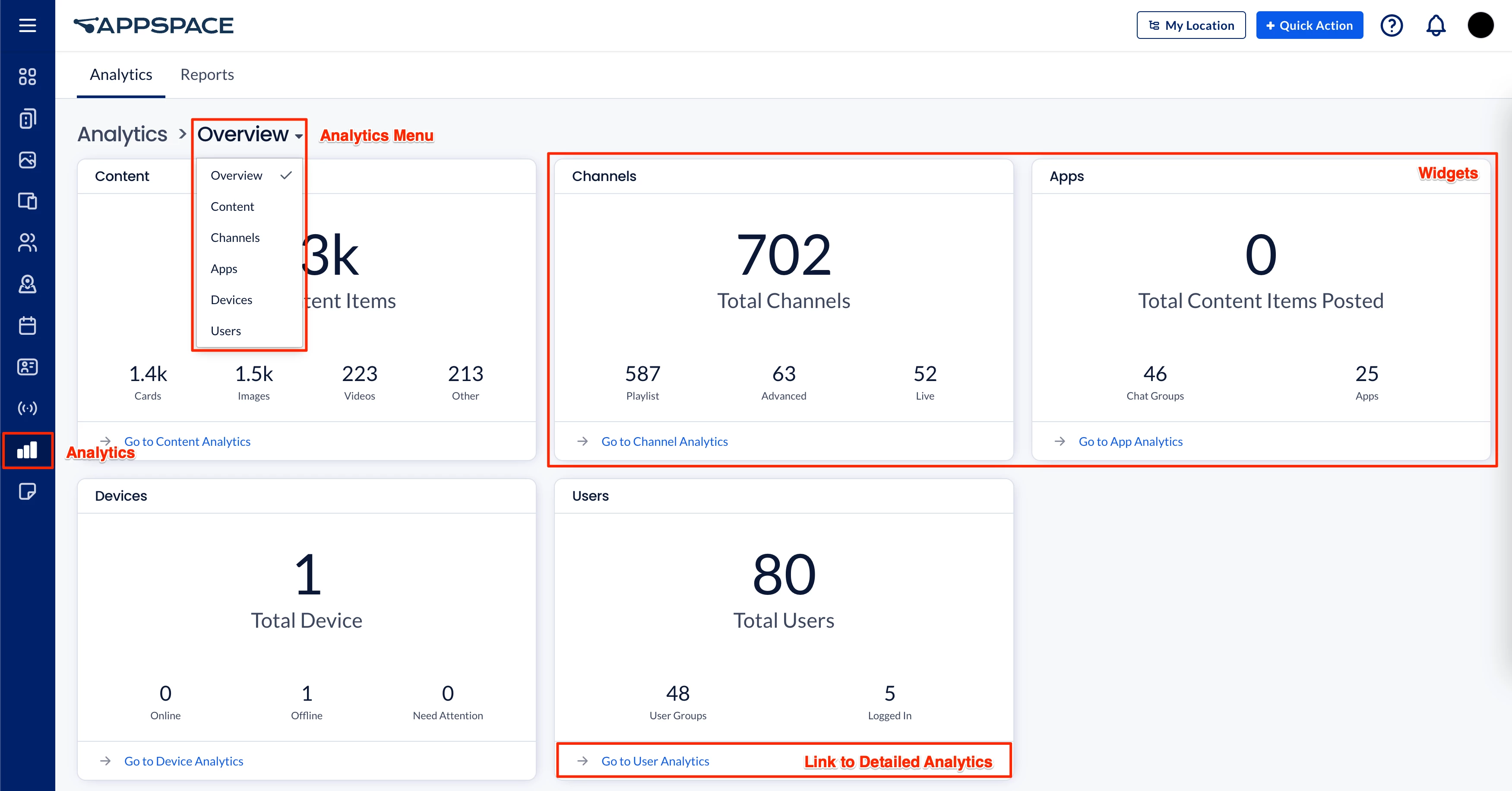
Task: Go to Device Analytics link
Action: pos(184,761)
